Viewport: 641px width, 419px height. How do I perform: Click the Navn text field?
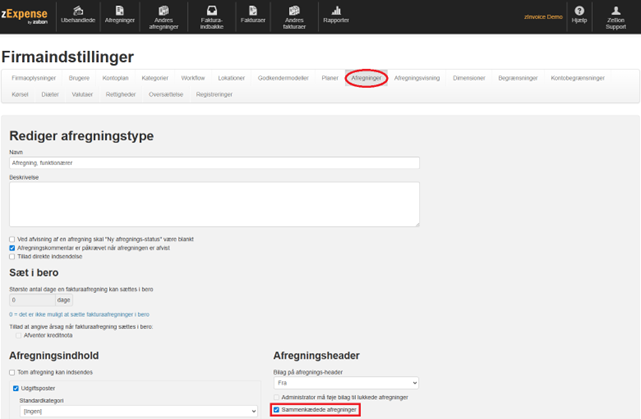(214, 163)
